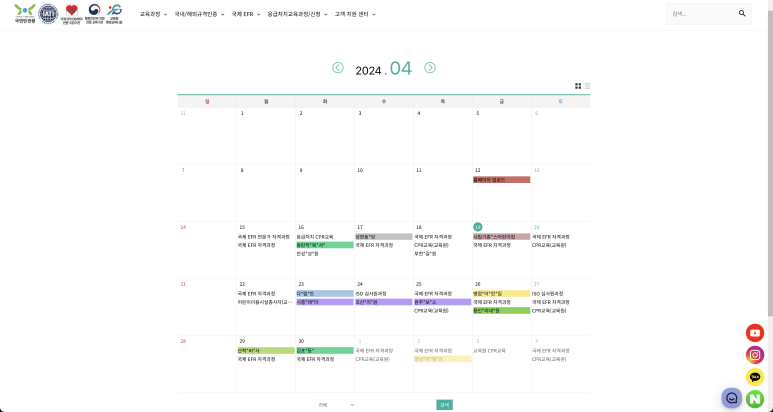Click the magnifier icon in header search
This screenshot has height=412, width=773.
tap(742, 14)
